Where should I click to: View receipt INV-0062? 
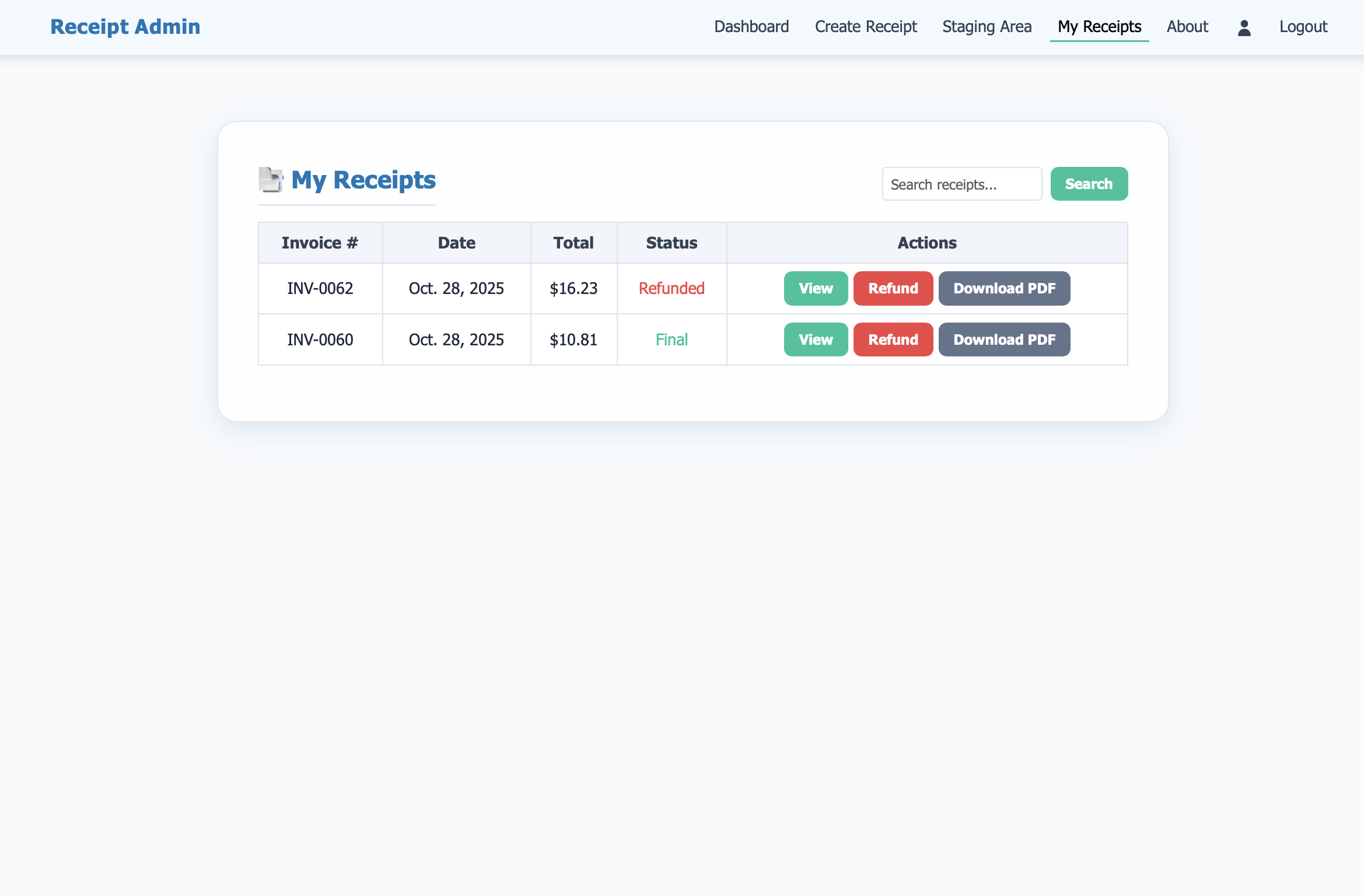815,288
